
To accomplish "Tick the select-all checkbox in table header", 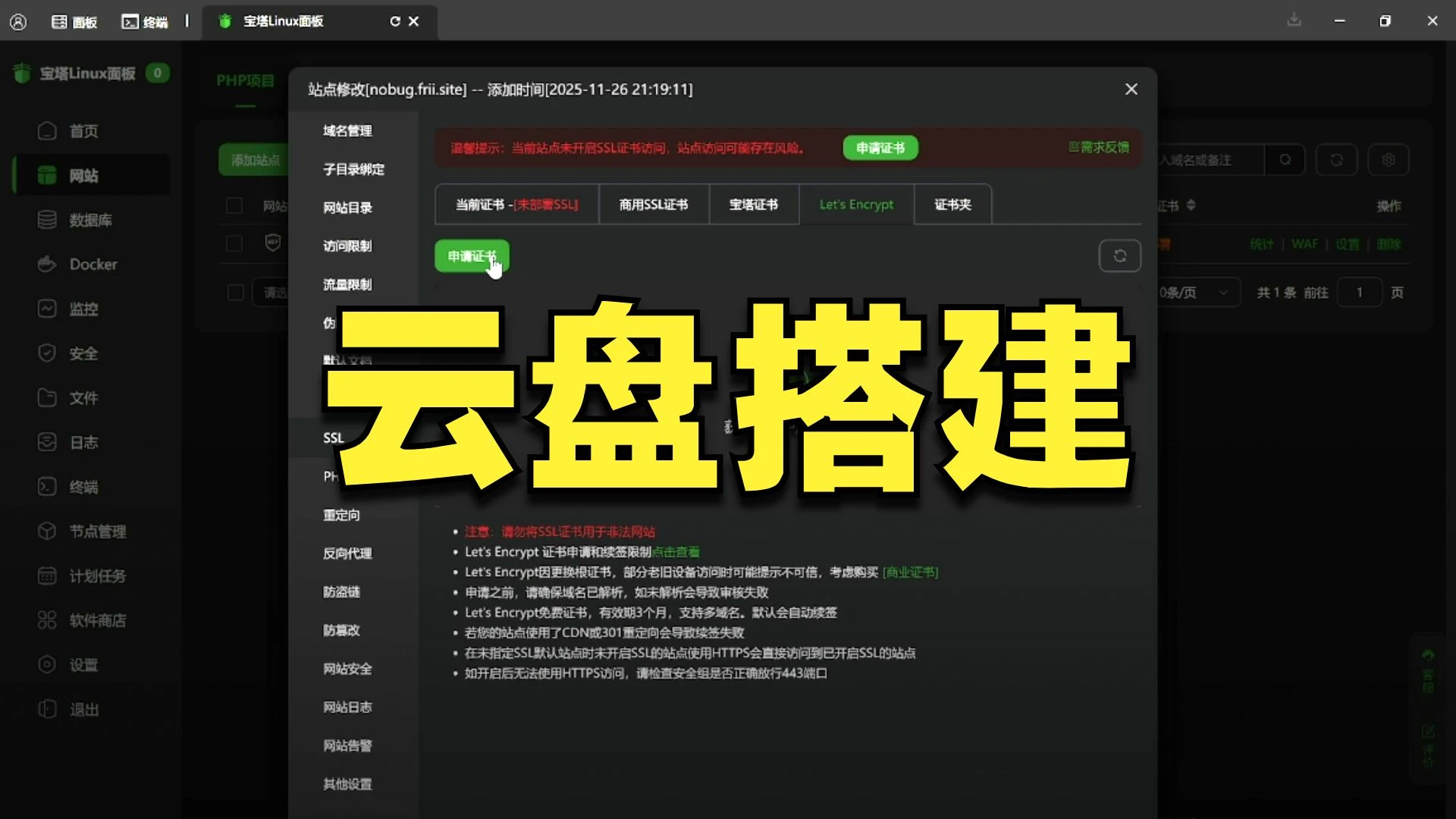I will coord(234,206).
